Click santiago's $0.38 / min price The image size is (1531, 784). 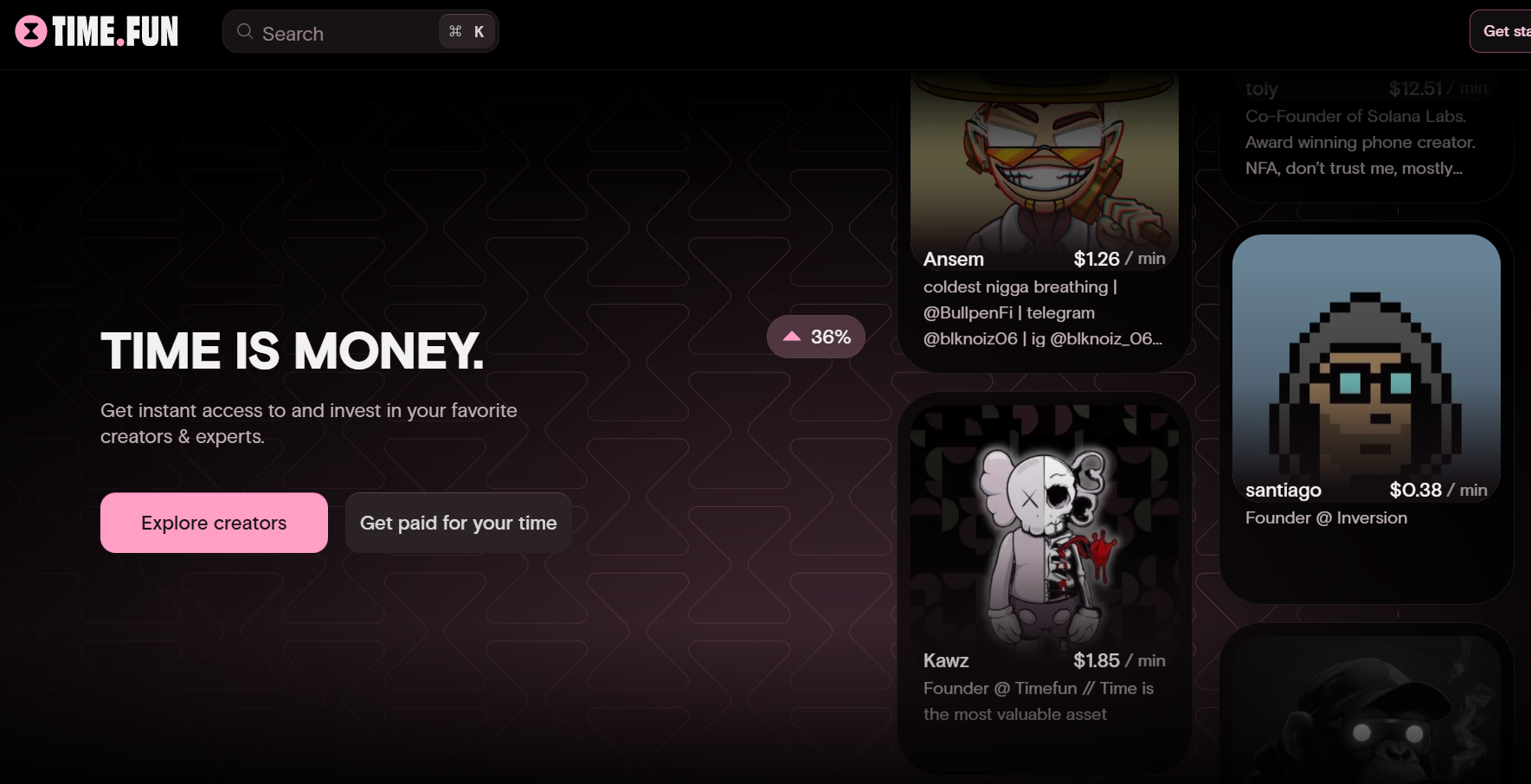click(1438, 490)
